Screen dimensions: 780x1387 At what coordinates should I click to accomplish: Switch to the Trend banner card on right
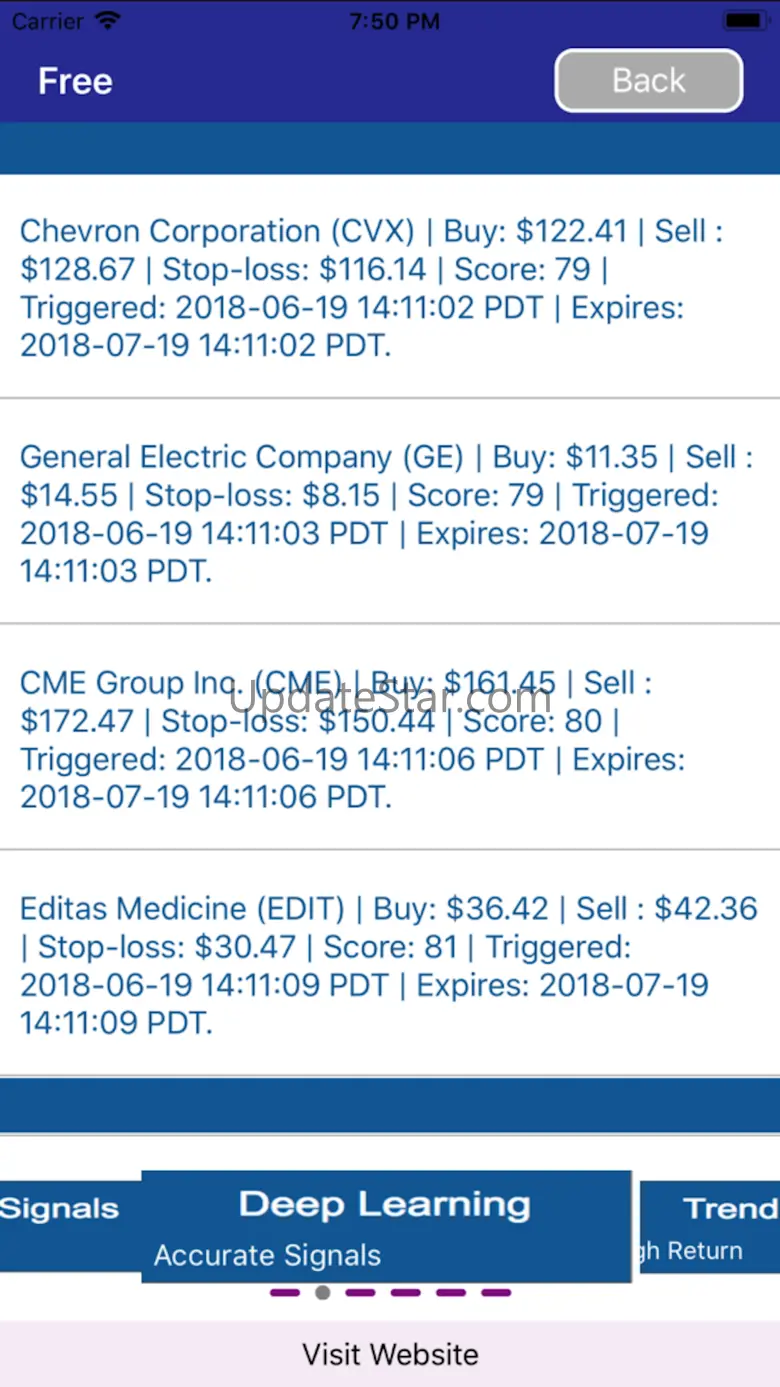[712, 1226]
